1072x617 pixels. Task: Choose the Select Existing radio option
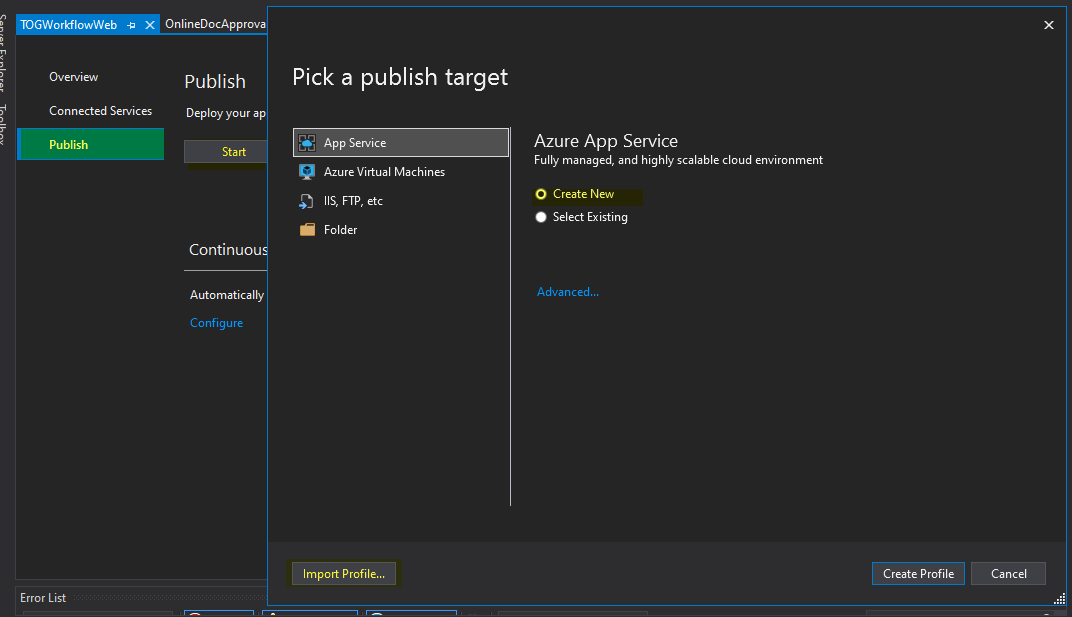541,217
